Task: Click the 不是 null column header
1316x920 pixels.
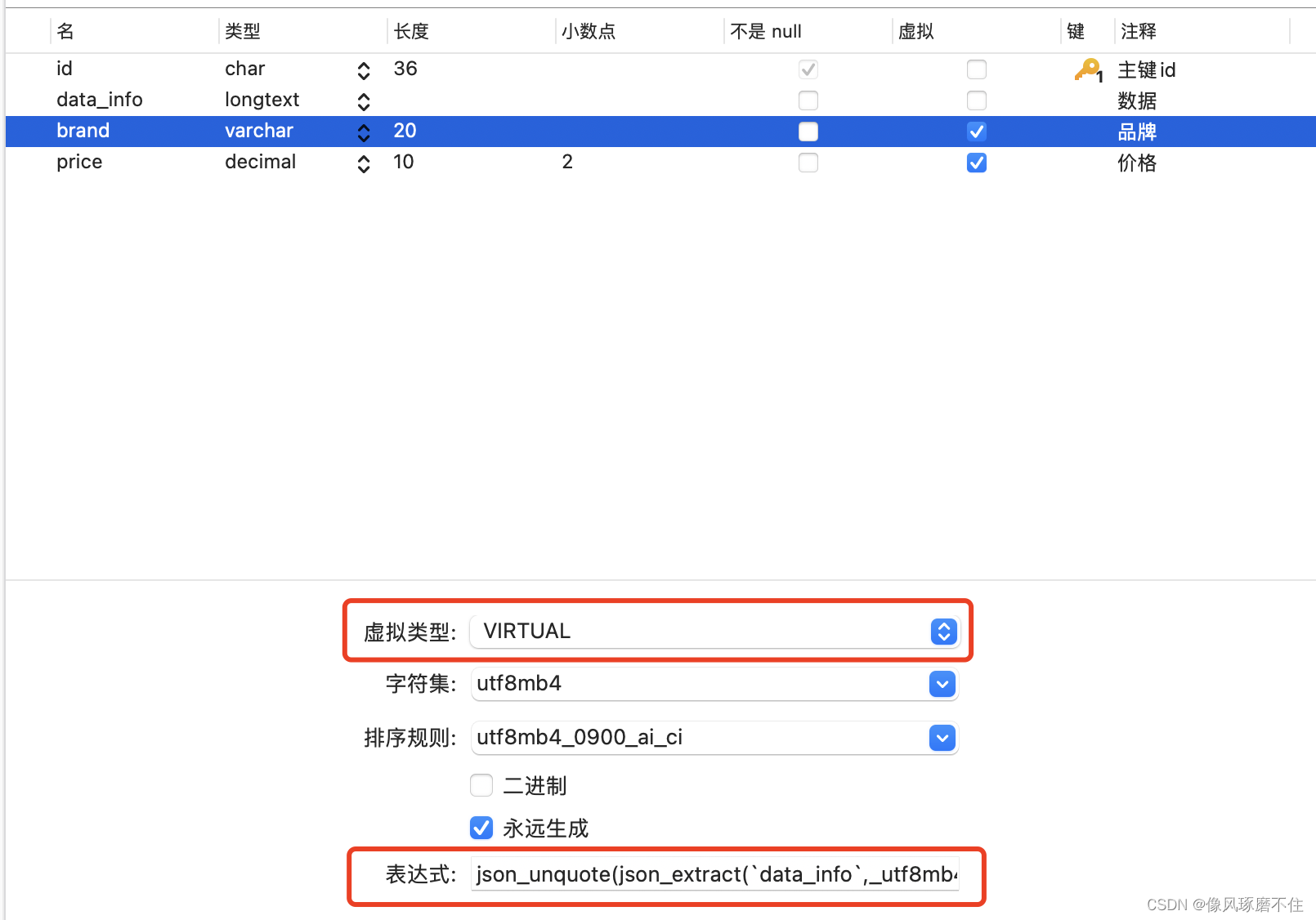Action: pyautogui.click(x=766, y=31)
